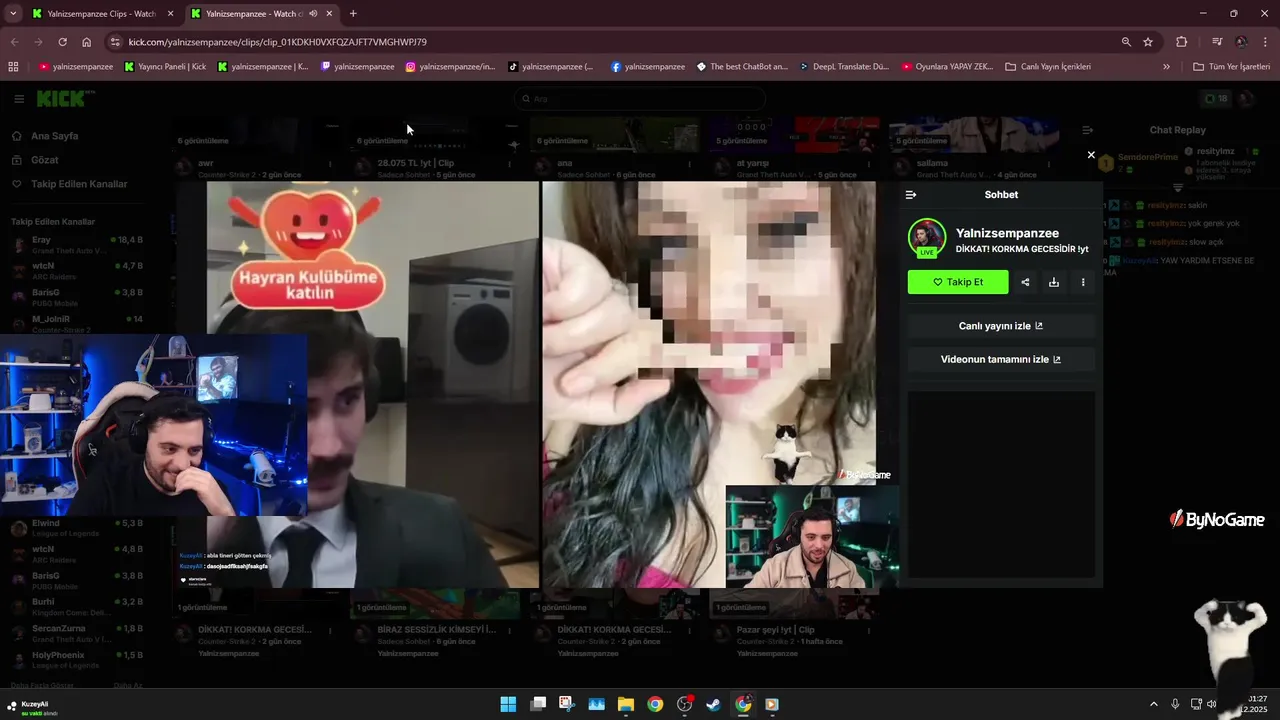
Task: Open browser extensions menu
Action: pyautogui.click(x=1182, y=42)
